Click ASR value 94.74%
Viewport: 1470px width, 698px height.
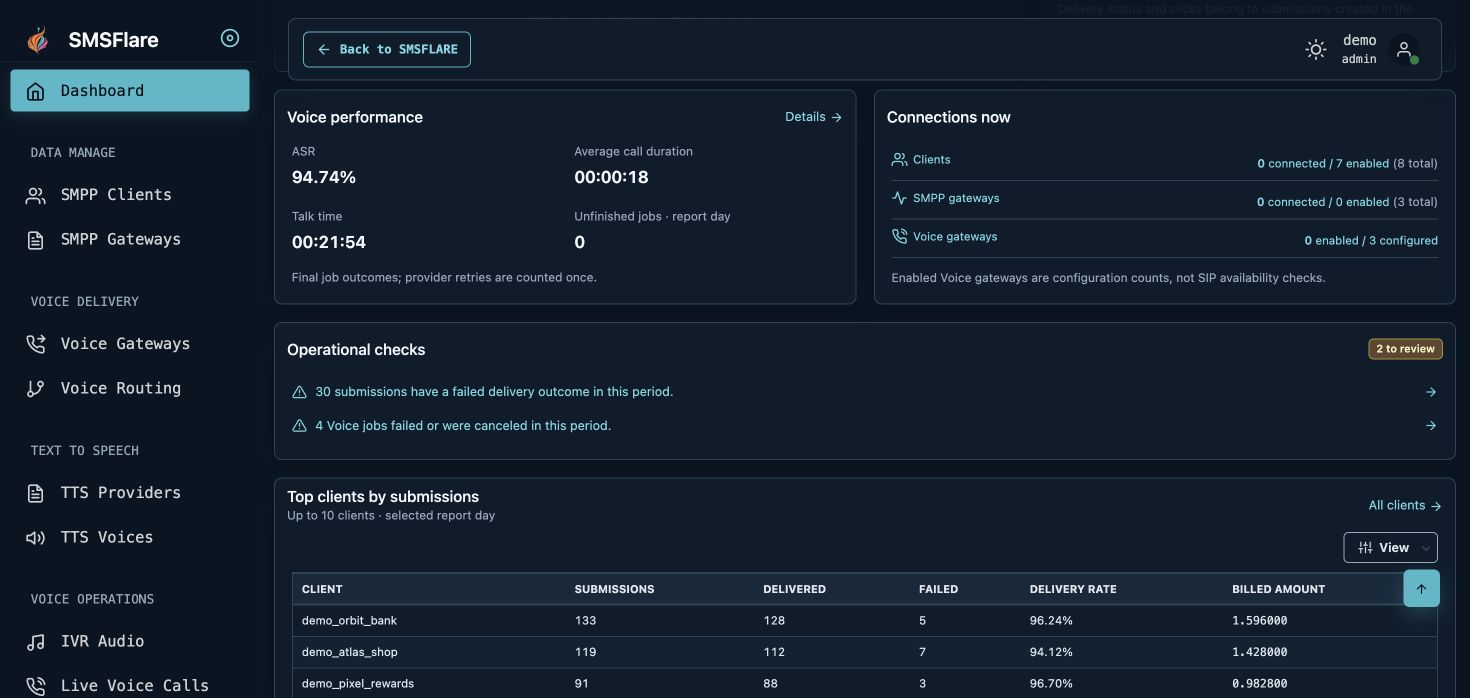click(x=324, y=178)
